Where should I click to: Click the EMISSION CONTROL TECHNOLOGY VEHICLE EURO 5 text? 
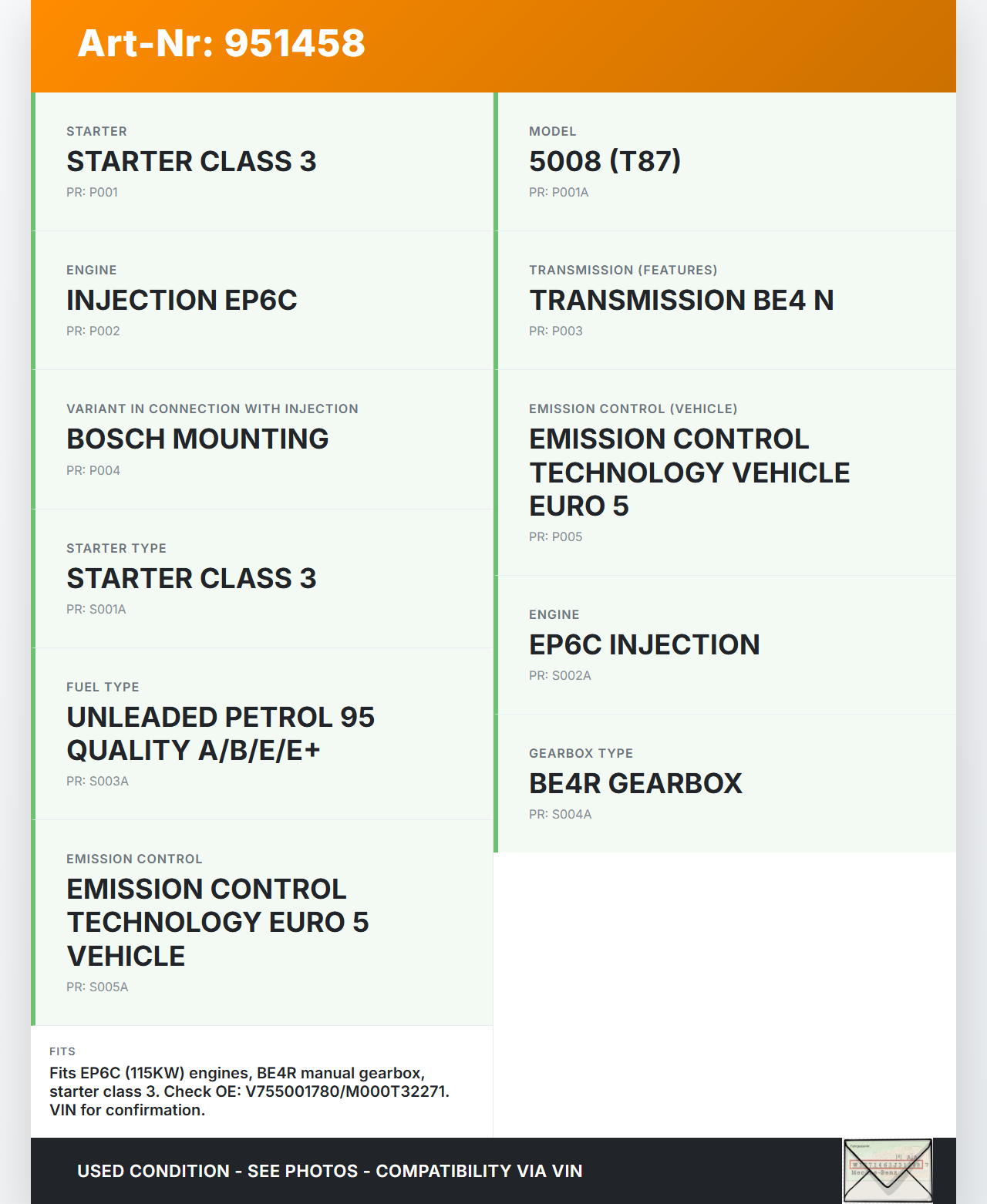(x=689, y=472)
